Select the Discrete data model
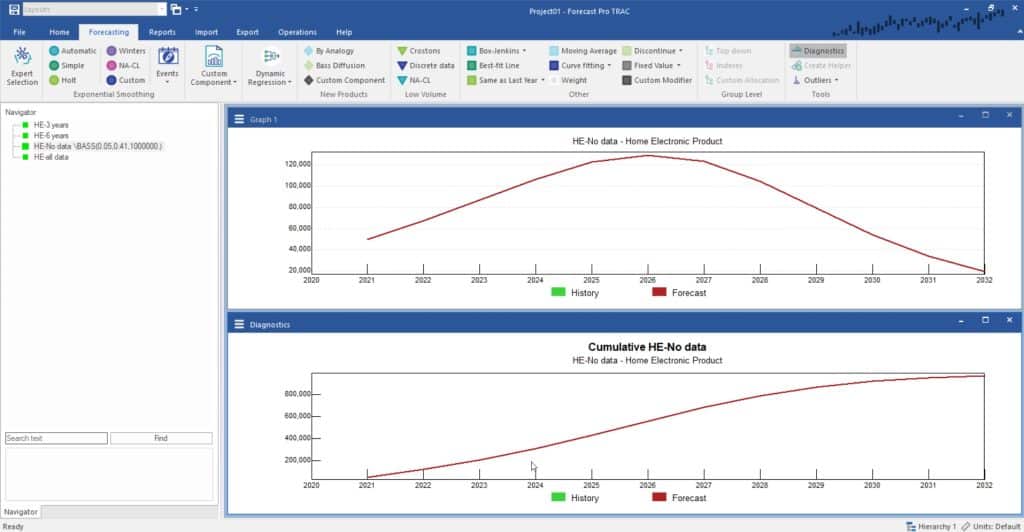This screenshot has height=532, width=1024. click(x=402, y=65)
